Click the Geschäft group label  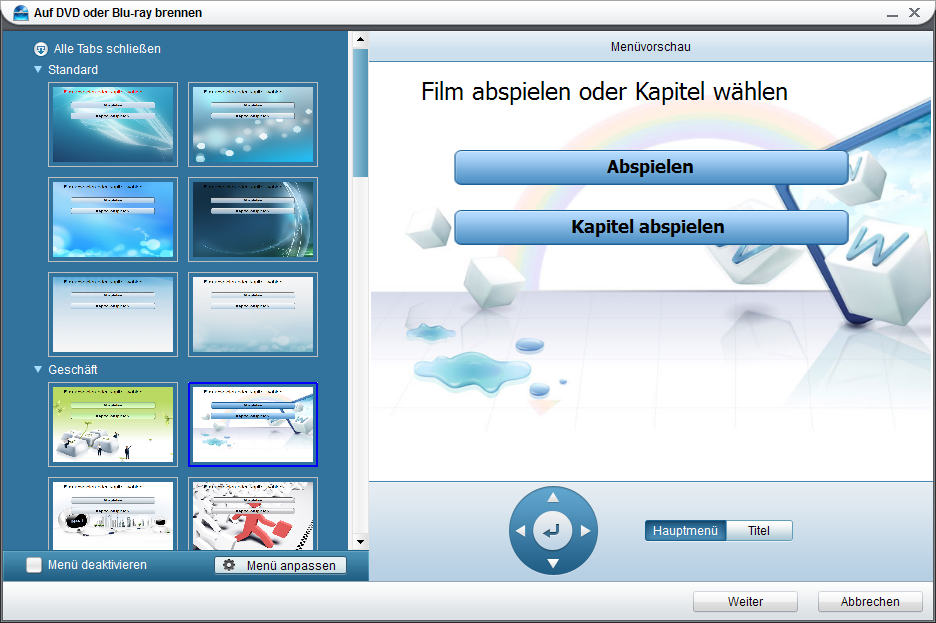tap(73, 370)
